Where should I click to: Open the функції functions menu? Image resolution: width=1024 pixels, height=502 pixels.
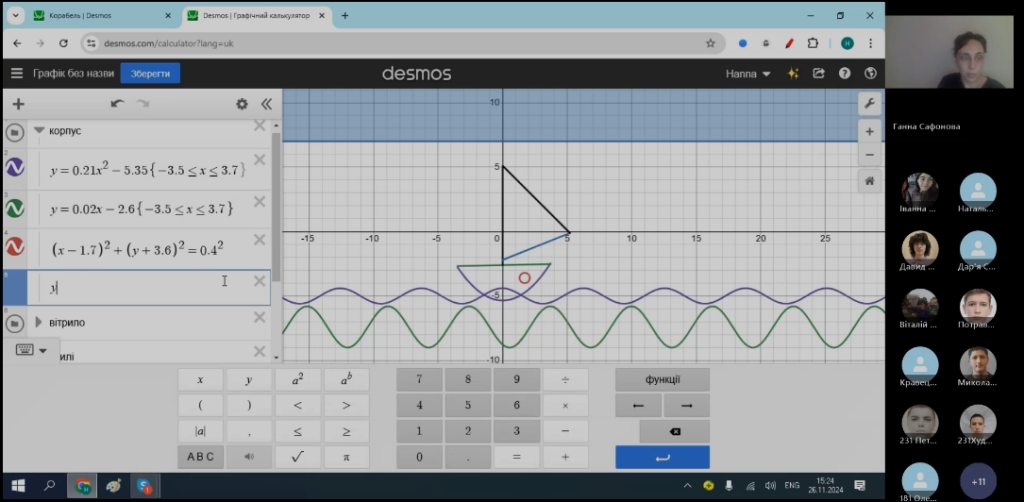click(x=662, y=380)
